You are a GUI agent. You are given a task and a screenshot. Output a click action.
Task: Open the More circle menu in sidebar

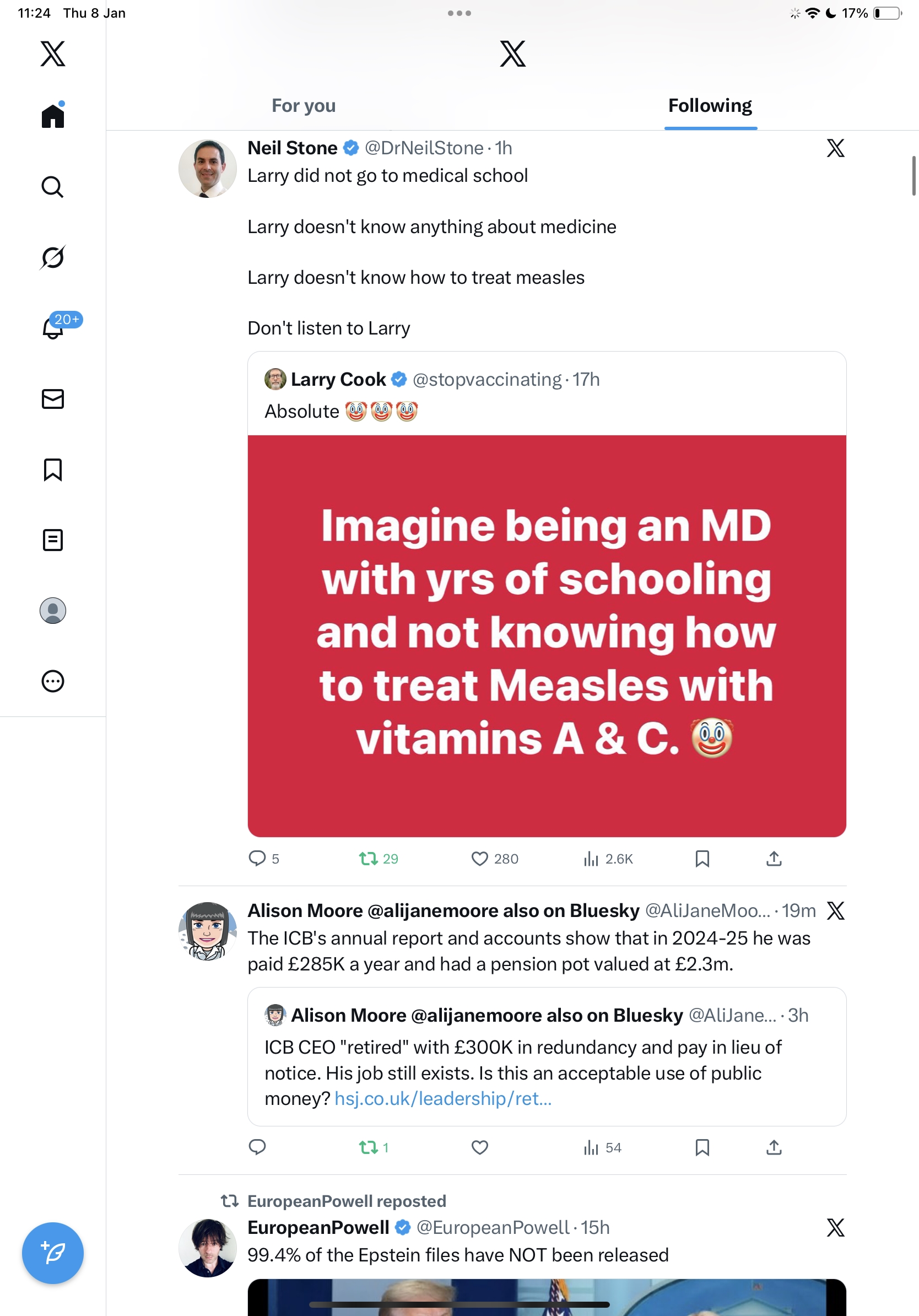[53, 682]
